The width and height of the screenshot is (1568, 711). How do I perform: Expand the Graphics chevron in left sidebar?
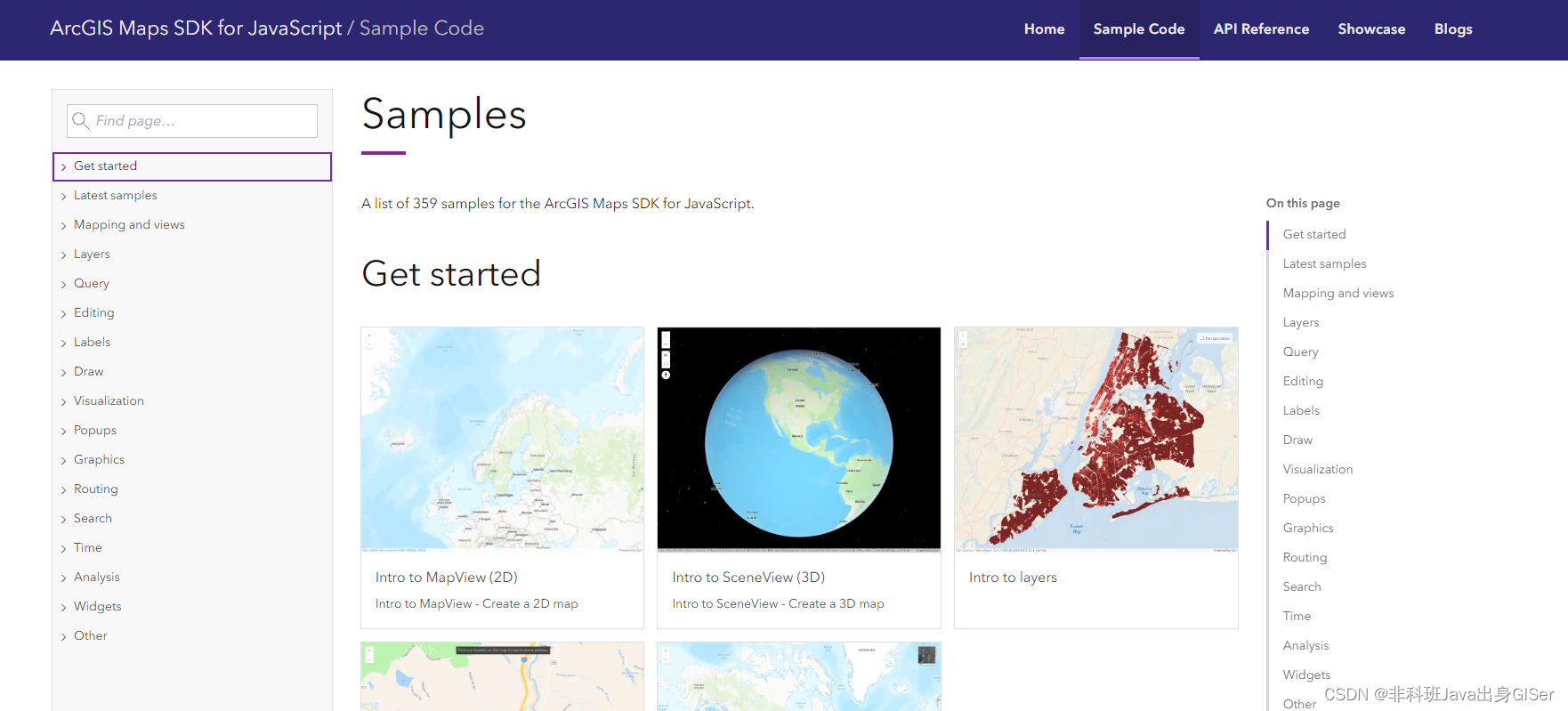point(63,460)
